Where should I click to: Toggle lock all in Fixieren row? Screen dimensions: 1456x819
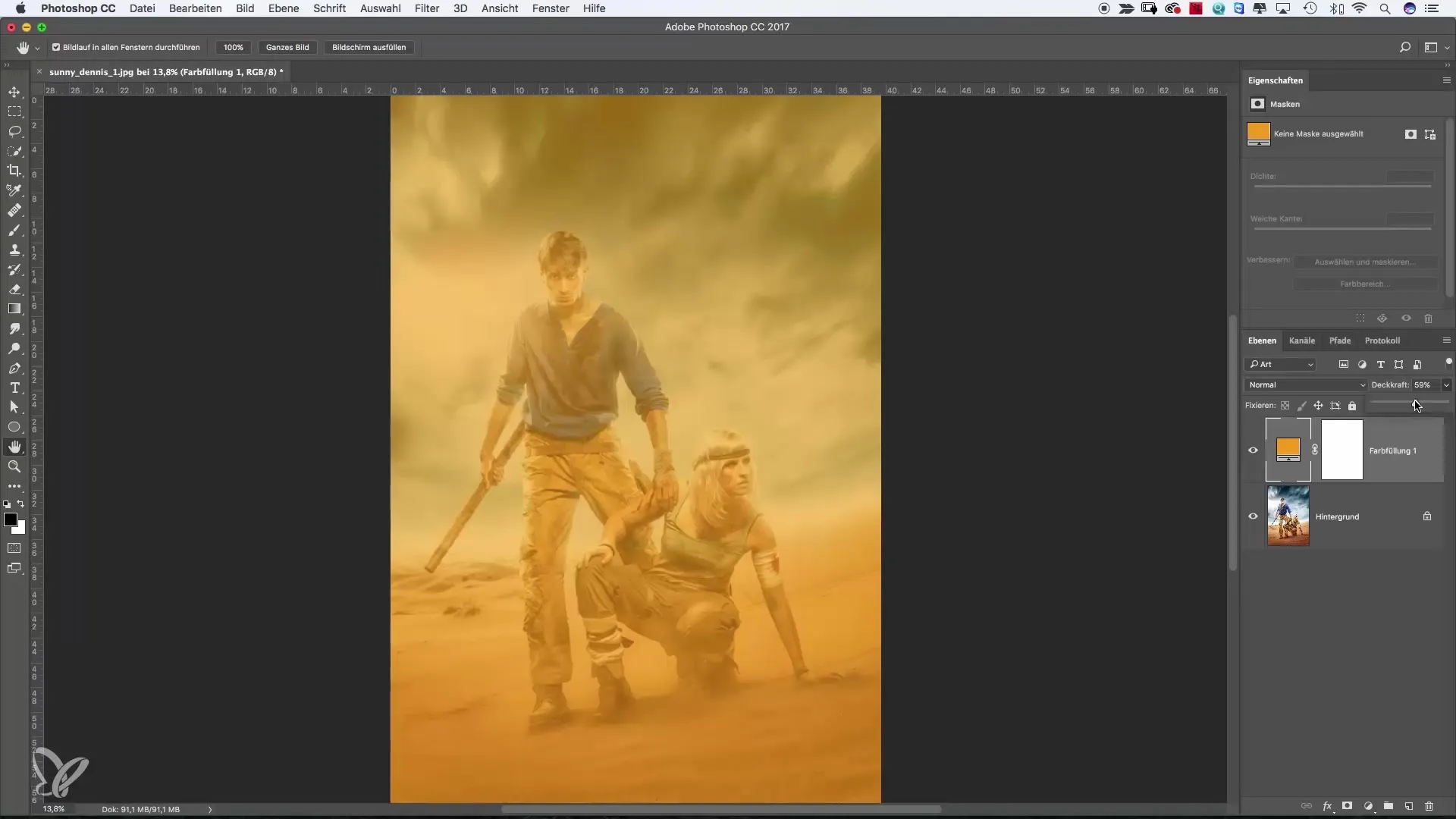click(1352, 406)
